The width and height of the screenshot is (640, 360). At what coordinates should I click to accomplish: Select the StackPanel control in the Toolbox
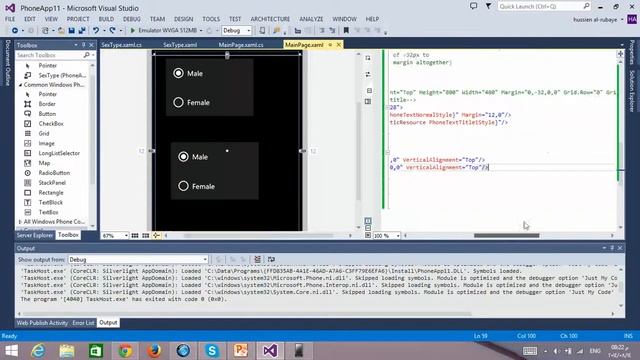pos(52,183)
